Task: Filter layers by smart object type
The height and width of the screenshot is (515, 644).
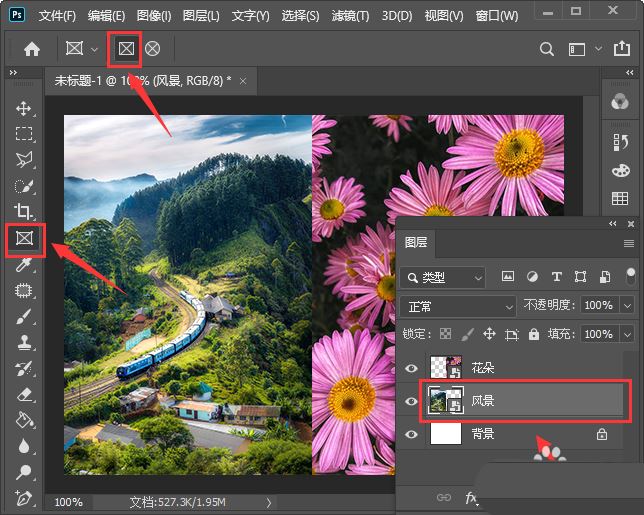Action: point(605,277)
